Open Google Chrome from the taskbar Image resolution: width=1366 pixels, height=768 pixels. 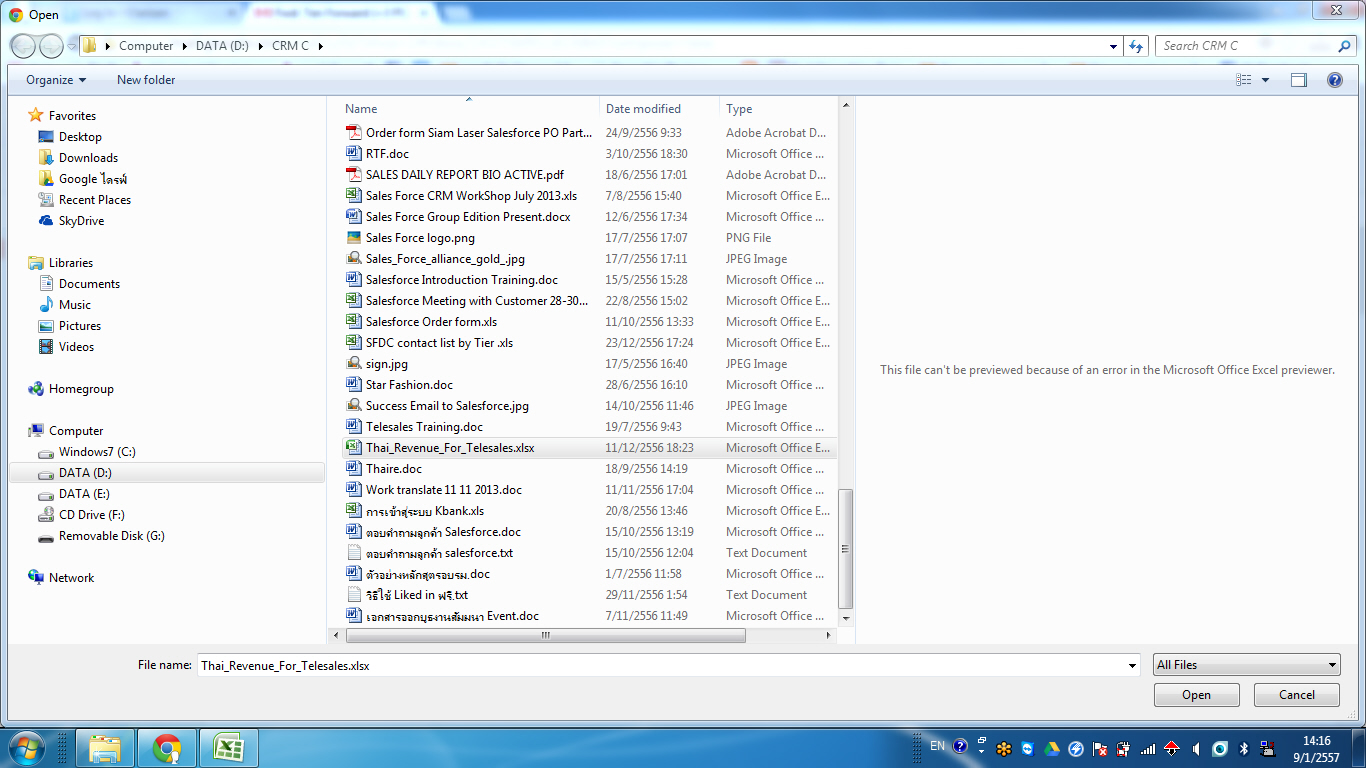tap(167, 748)
